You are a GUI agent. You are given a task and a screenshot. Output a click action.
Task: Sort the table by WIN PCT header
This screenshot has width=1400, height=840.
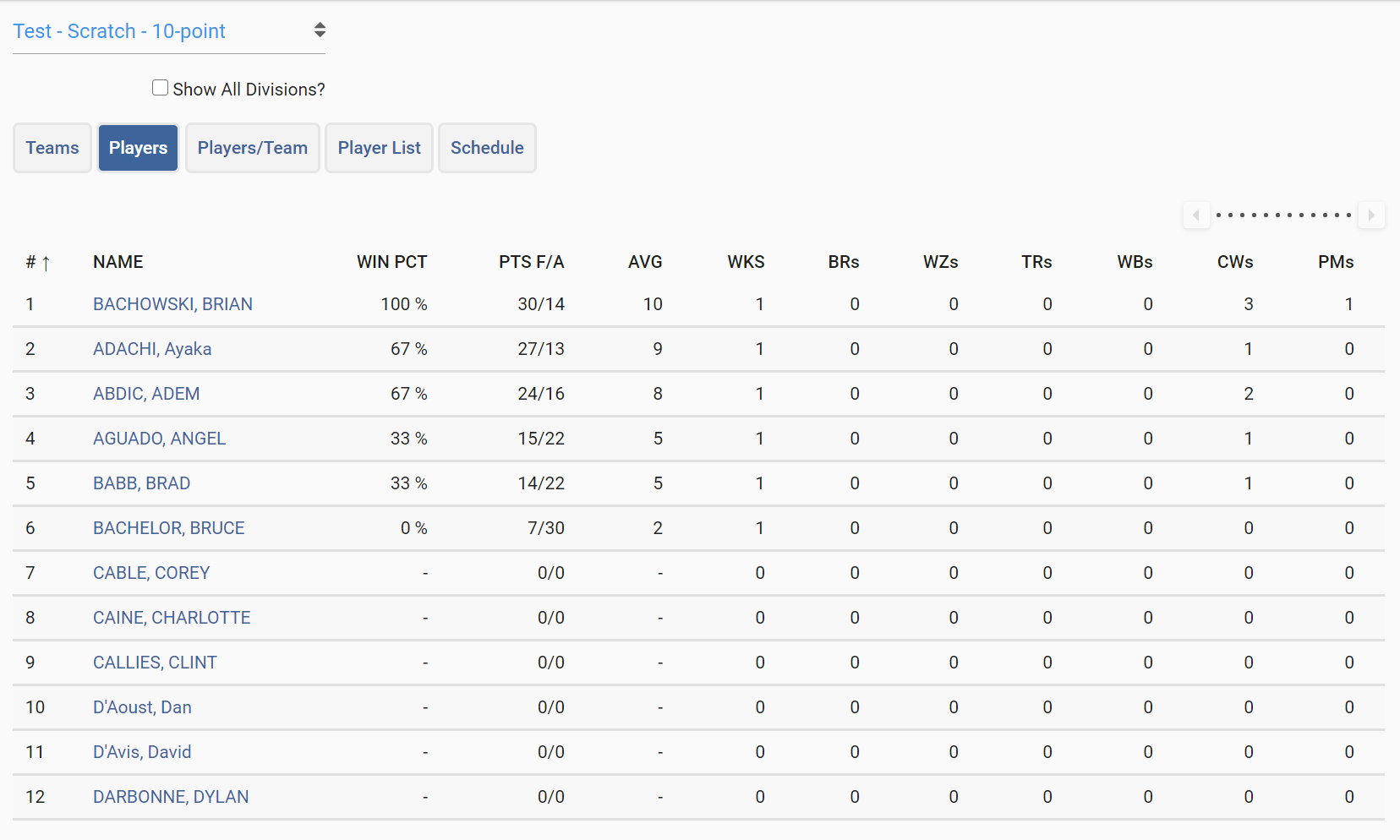391,262
